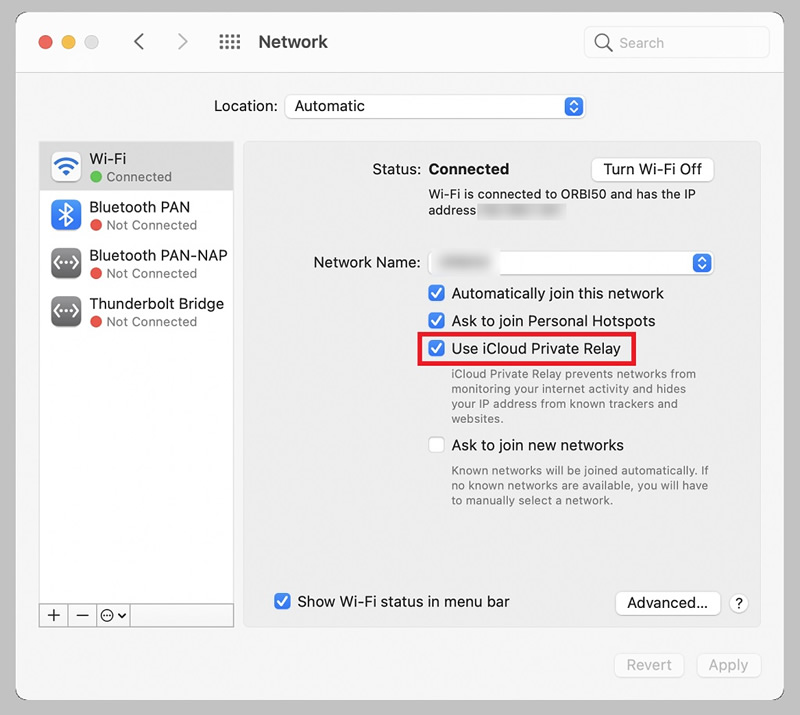The image size is (800, 715).
Task: Click the Wi-Fi Connected status text
Action: [x=139, y=177]
